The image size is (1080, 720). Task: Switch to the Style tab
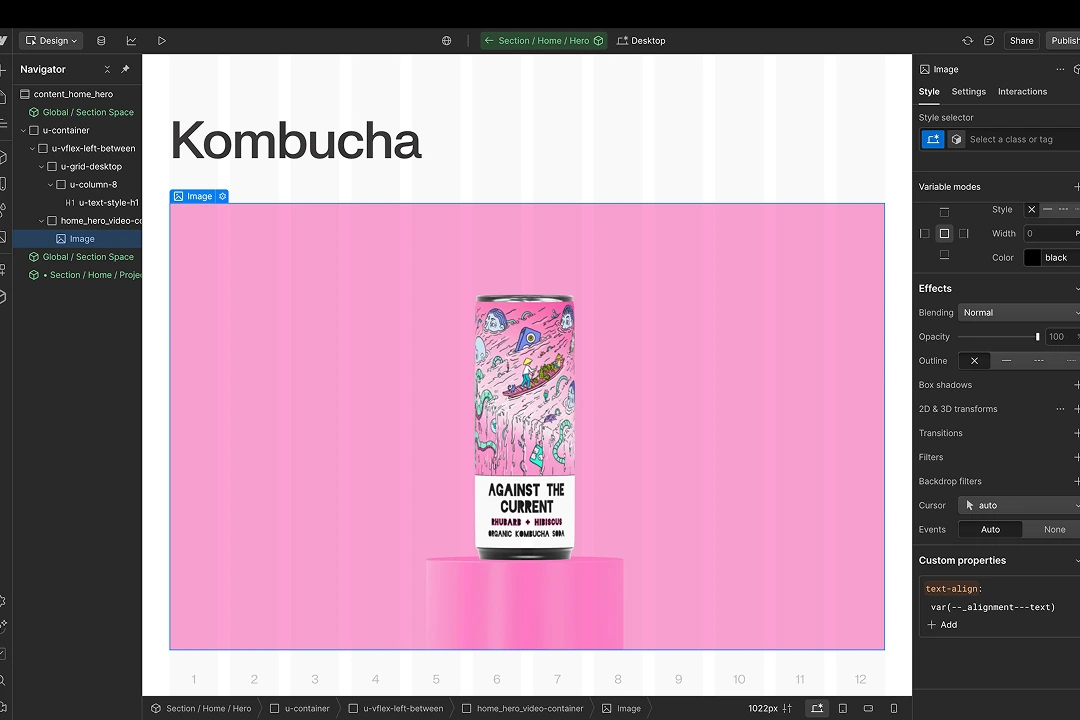click(x=928, y=92)
